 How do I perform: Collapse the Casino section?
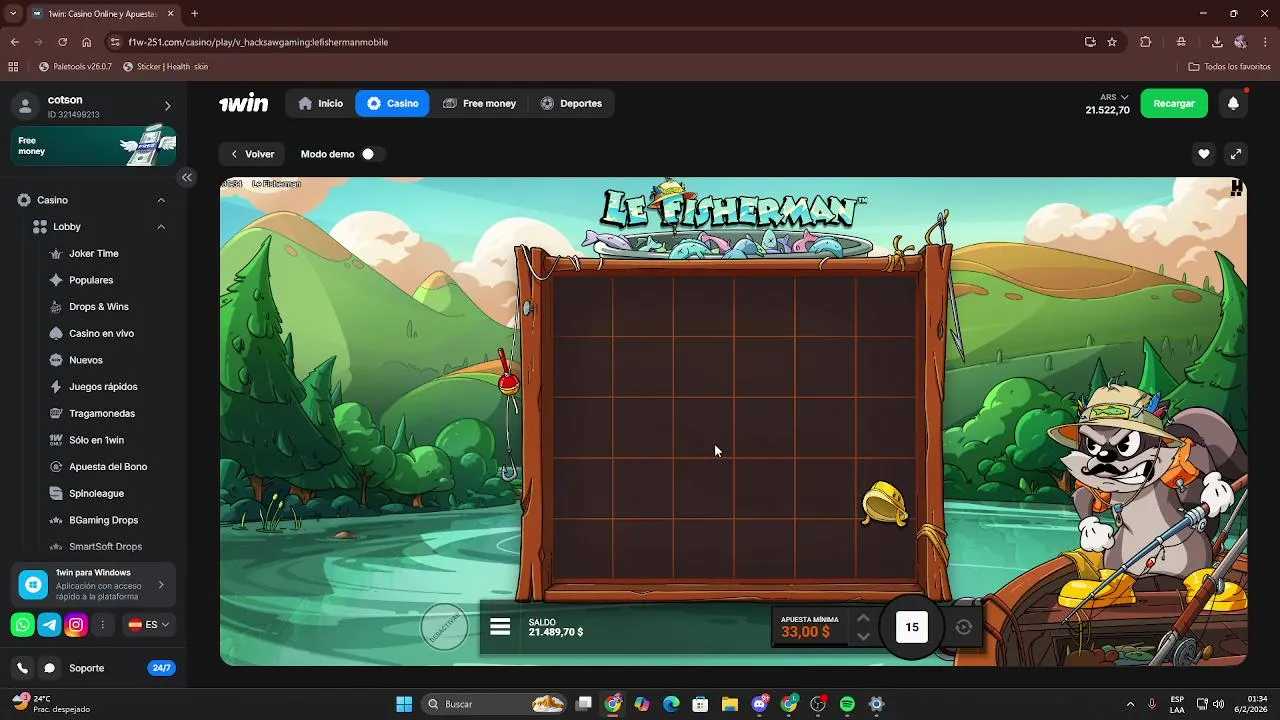pos(161,200)
